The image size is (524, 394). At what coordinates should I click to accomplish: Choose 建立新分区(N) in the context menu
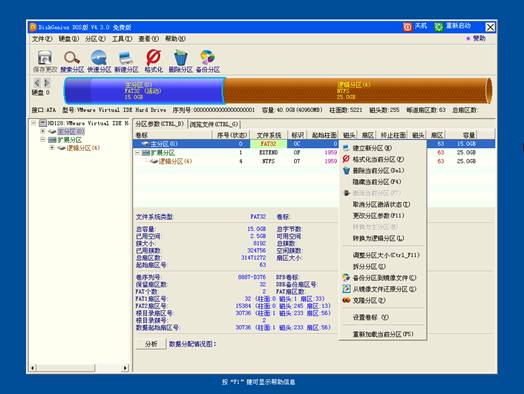point(383,148)
